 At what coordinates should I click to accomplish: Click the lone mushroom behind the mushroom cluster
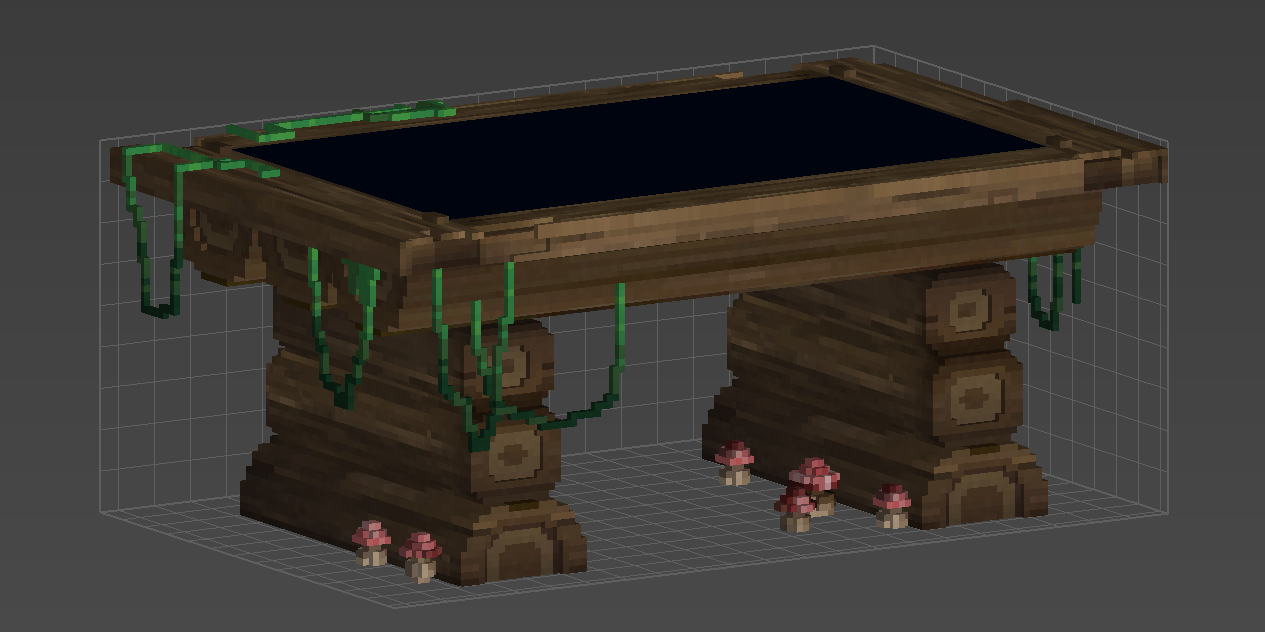pyautogui.click(x=735, y=463)
